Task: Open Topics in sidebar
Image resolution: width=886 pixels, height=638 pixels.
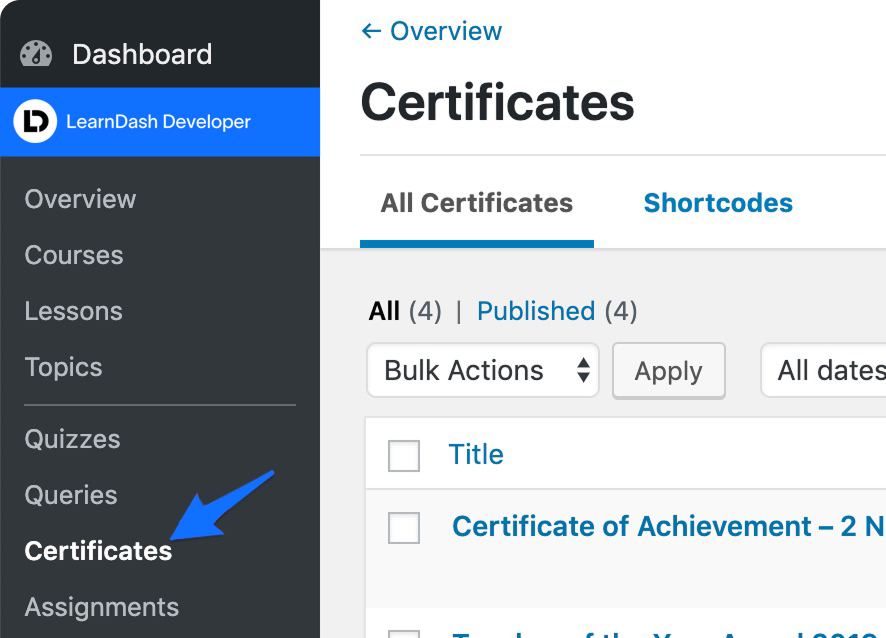Action: pos(63,367)
